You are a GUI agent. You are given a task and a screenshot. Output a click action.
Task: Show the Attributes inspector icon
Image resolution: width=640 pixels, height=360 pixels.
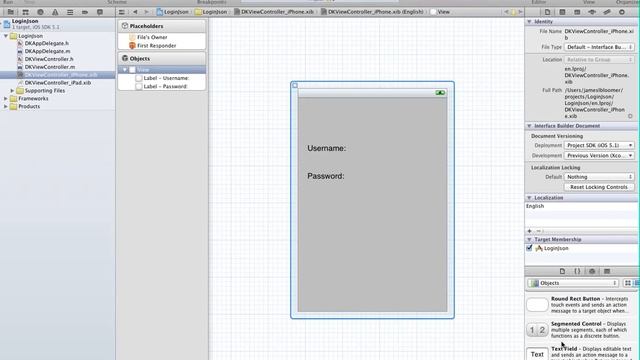[x=577, y=12]
